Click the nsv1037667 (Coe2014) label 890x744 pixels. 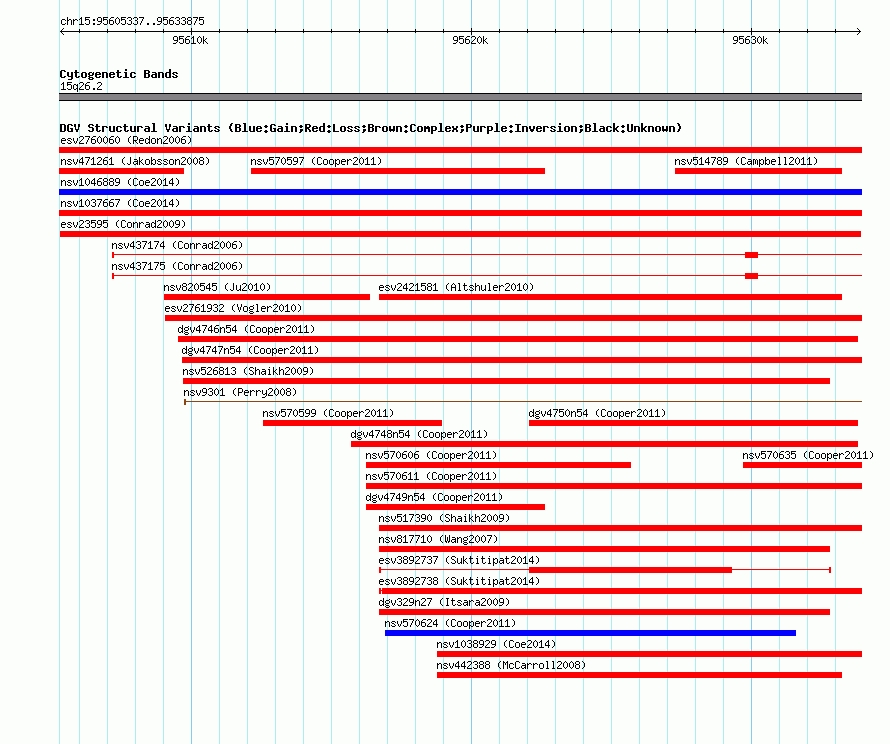coord(120,203)
